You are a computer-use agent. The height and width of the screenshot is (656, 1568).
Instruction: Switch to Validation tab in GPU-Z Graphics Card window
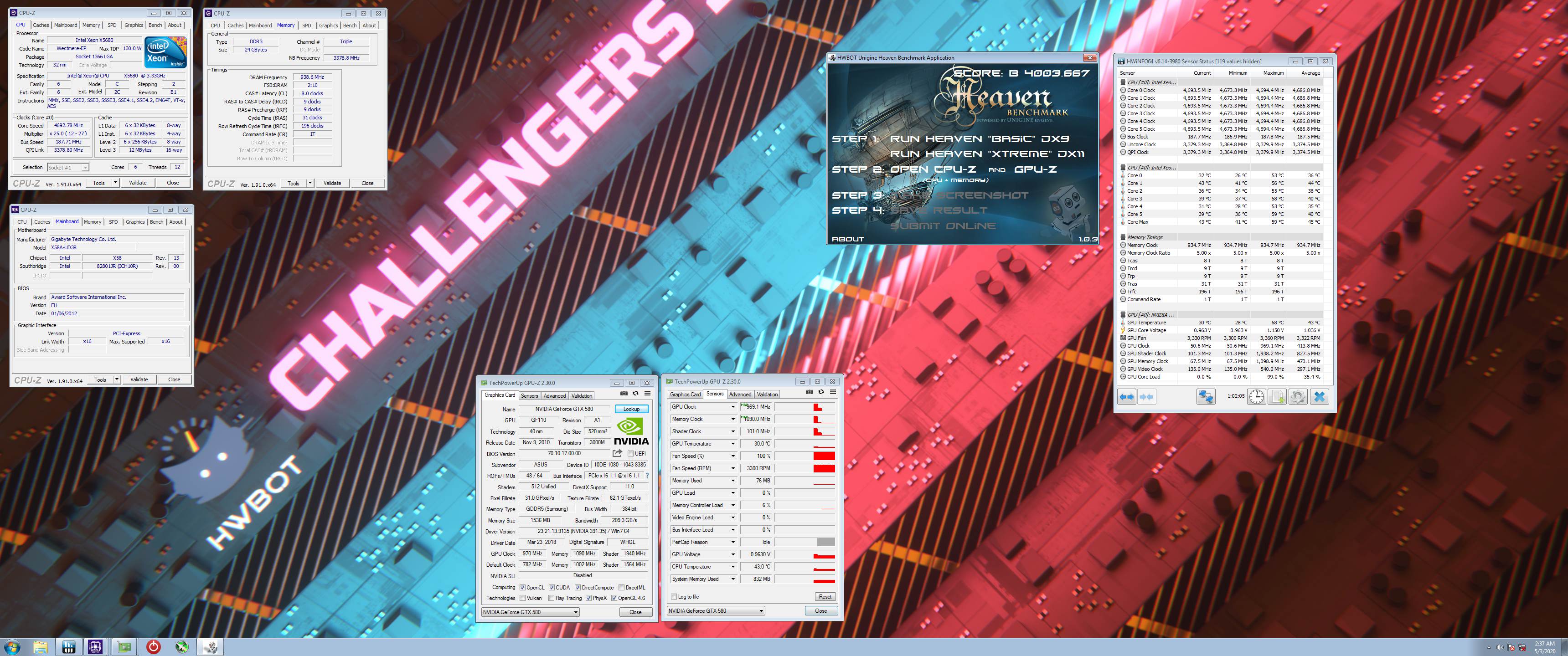point(581,395)
